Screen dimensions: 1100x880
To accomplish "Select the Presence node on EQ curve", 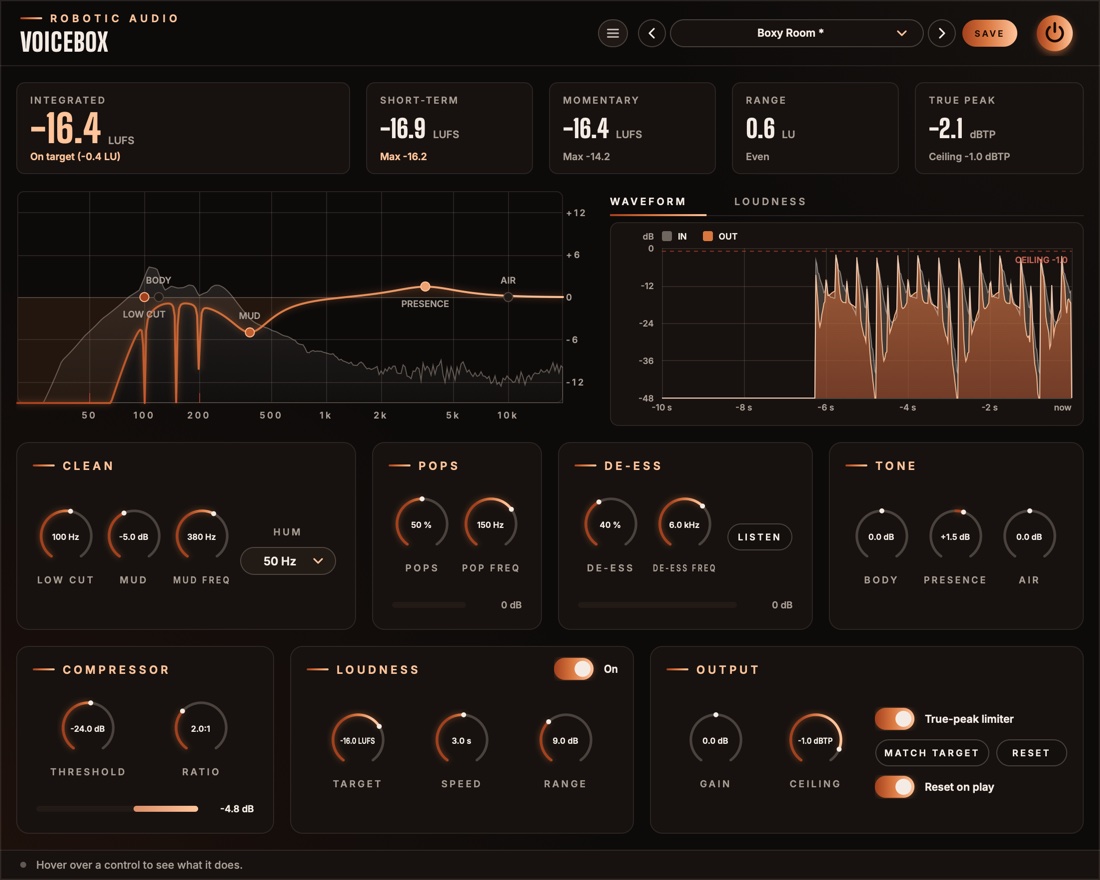I will (x=425, y=286).
